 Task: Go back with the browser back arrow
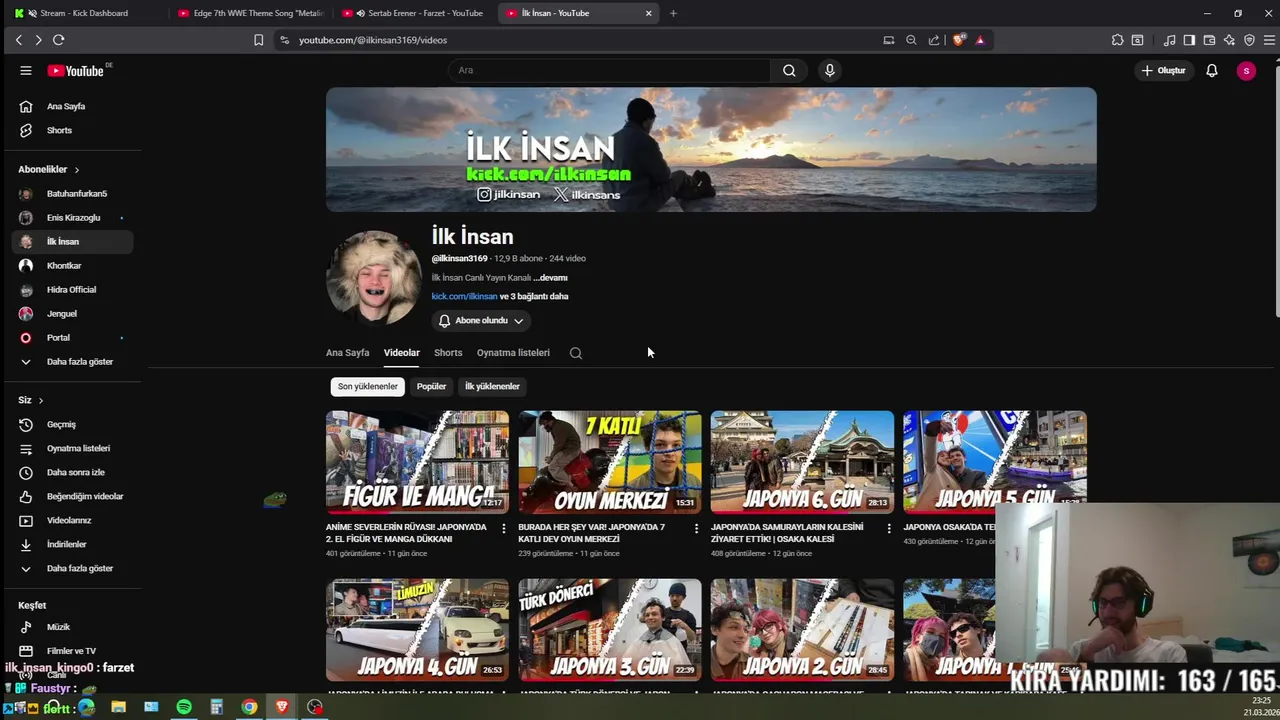click(18, 40)
